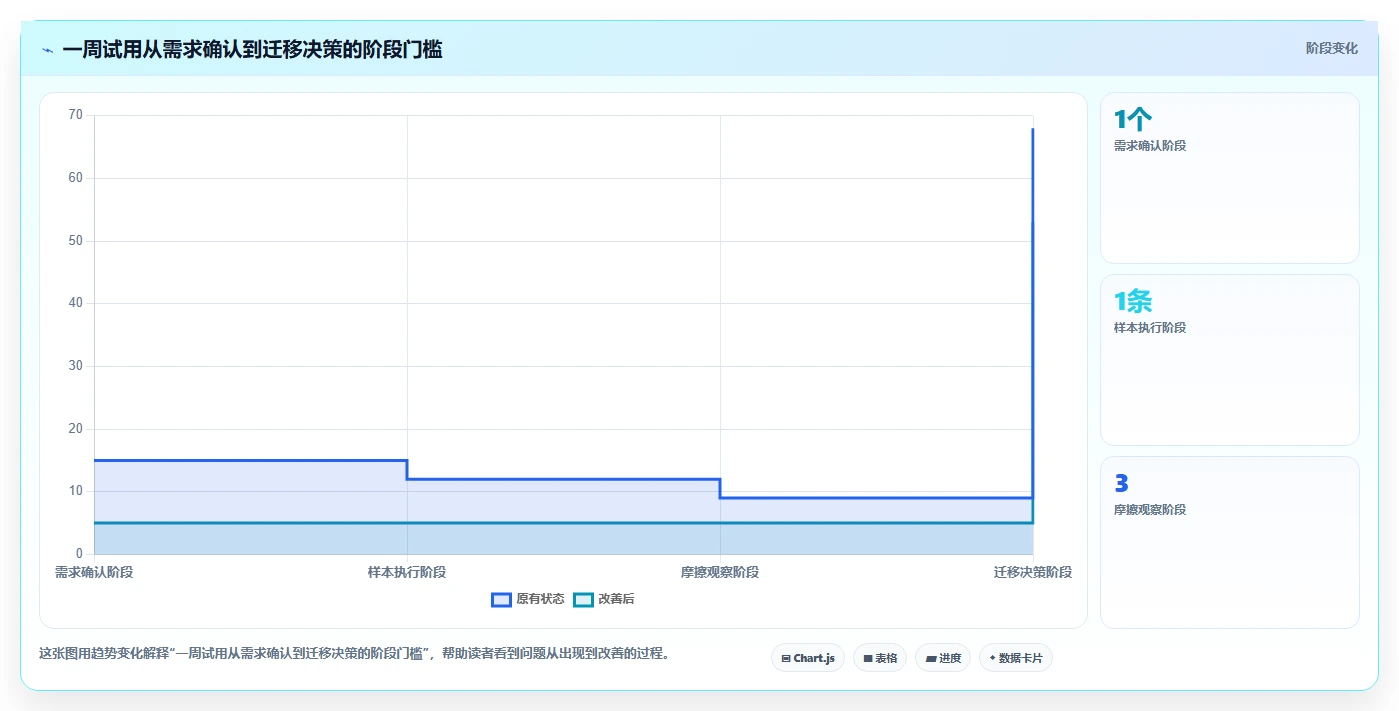Click the 1条 value text
1399x711 pixels.
(x=1133, y=301)
